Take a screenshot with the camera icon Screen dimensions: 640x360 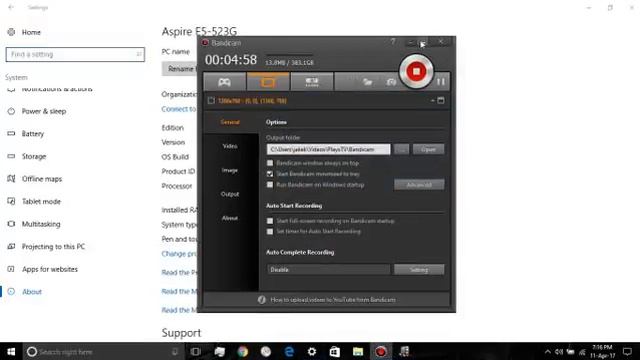pos(391,82)
